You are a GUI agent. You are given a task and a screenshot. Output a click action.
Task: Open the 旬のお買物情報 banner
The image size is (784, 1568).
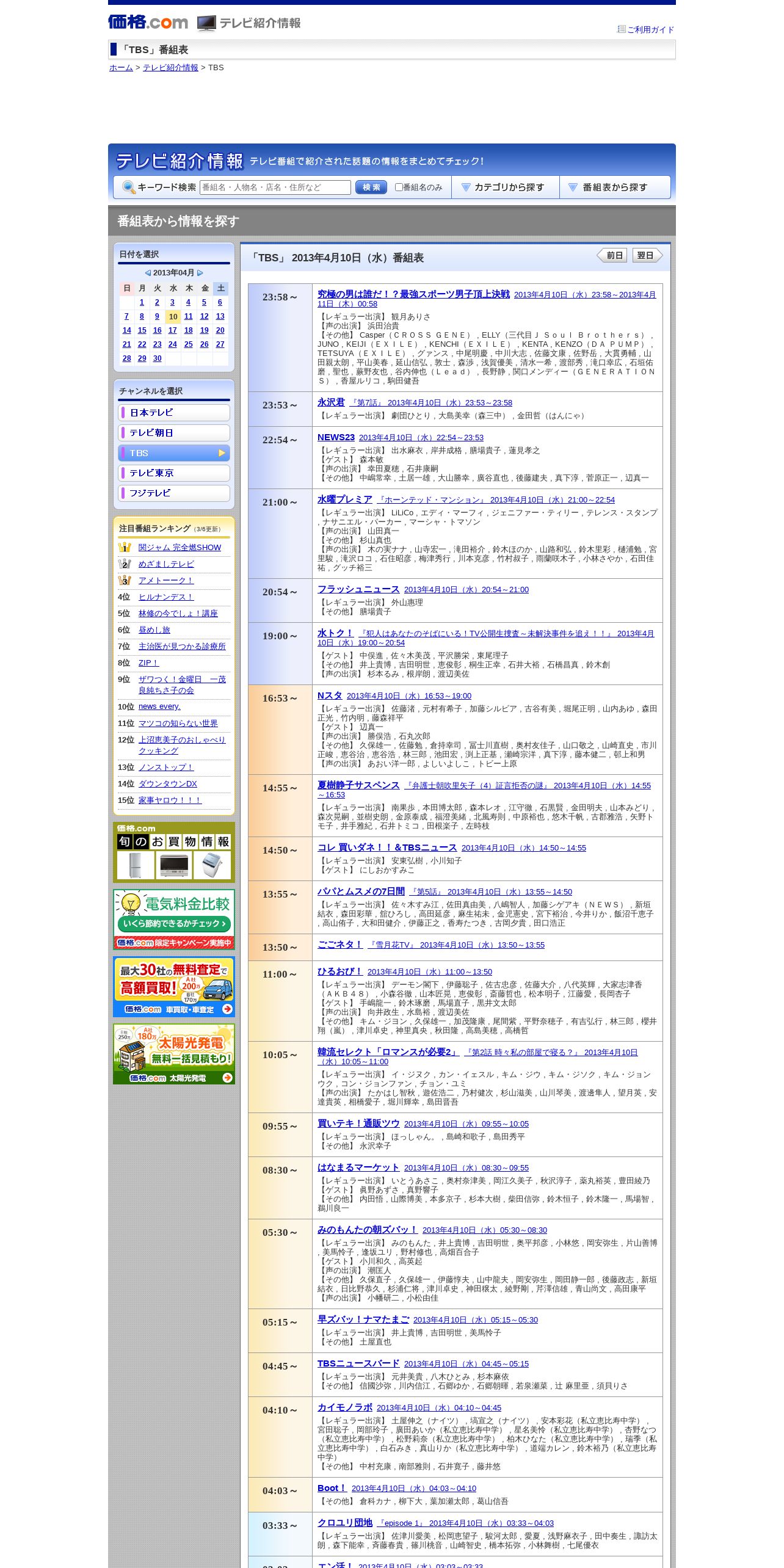pyautogui.click(x=174, y=852)
